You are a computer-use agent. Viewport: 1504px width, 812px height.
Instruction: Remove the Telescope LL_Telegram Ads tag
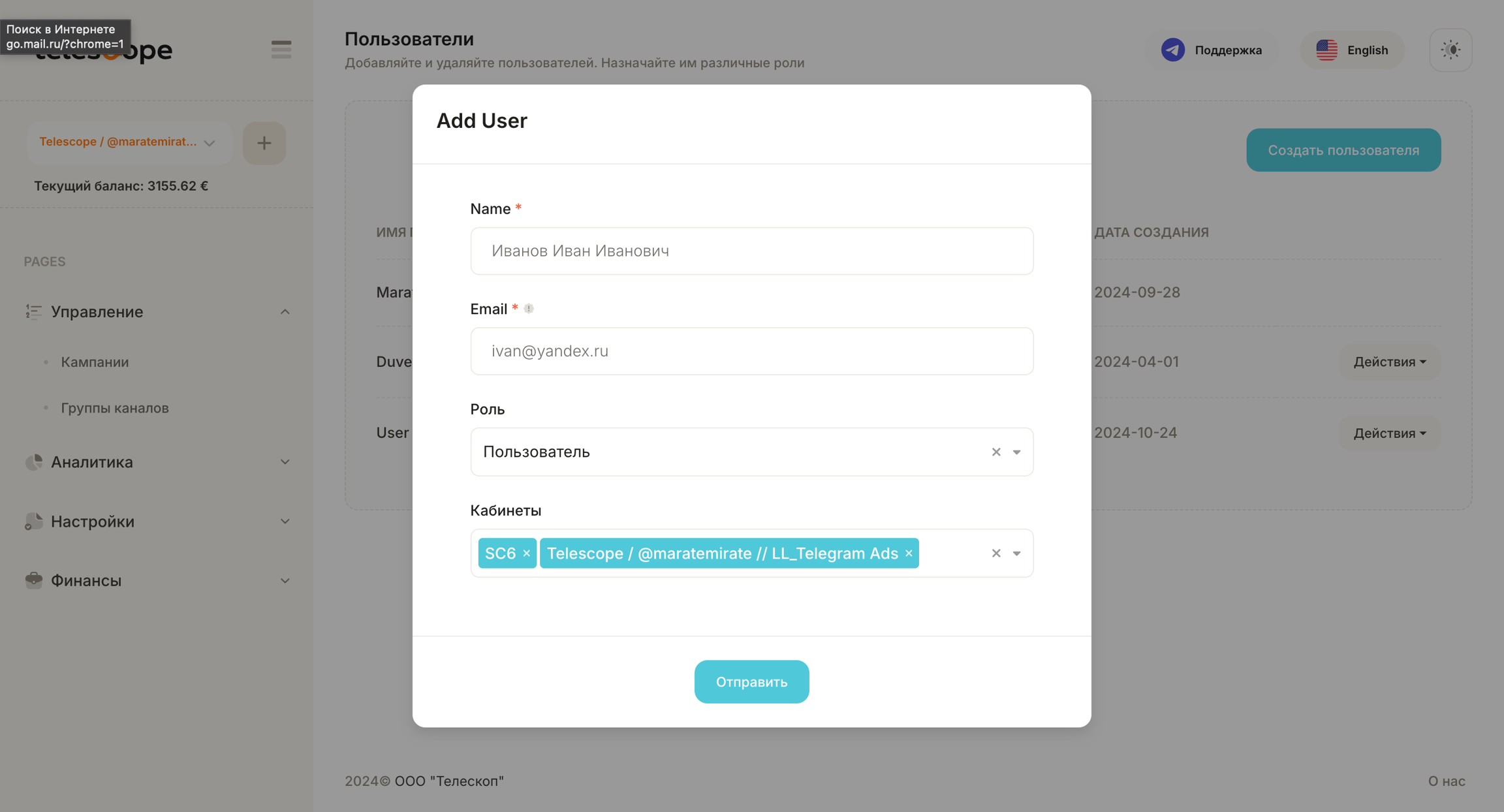point(909,554)
